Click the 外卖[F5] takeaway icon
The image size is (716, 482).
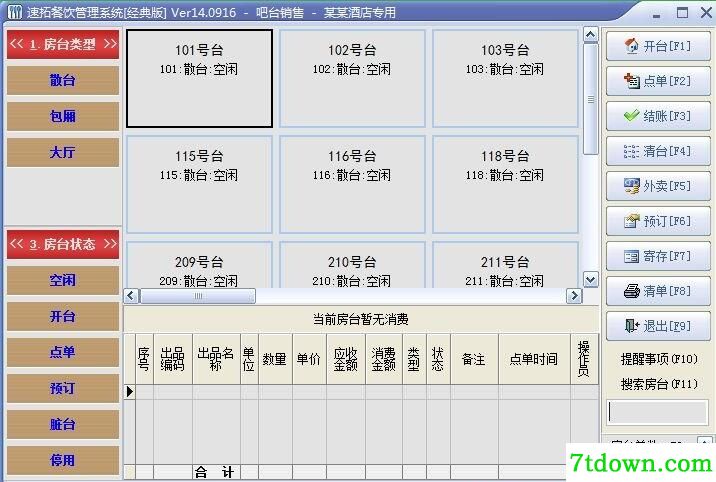[x=632, y=186]
